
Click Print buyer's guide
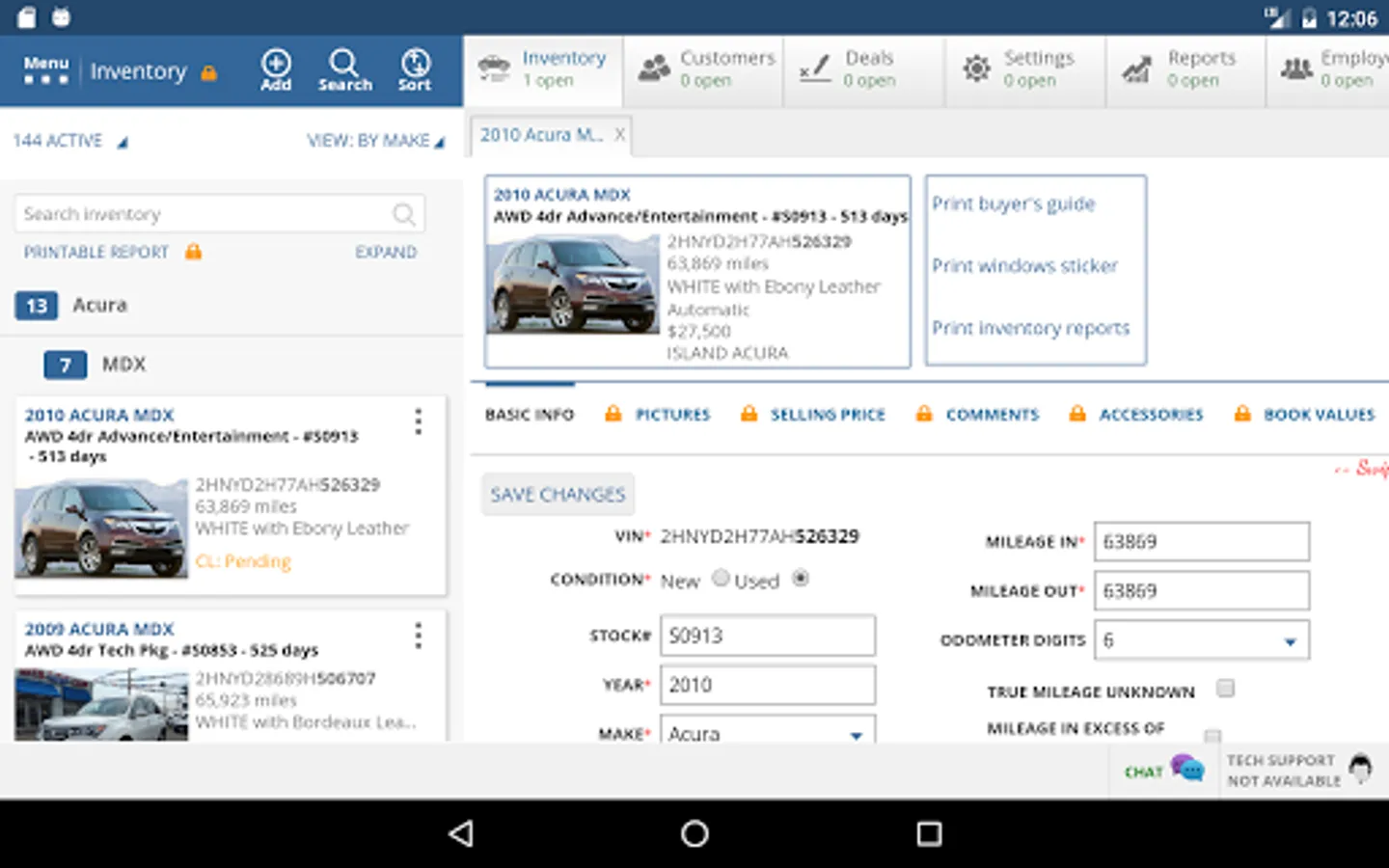point(1013,203)
